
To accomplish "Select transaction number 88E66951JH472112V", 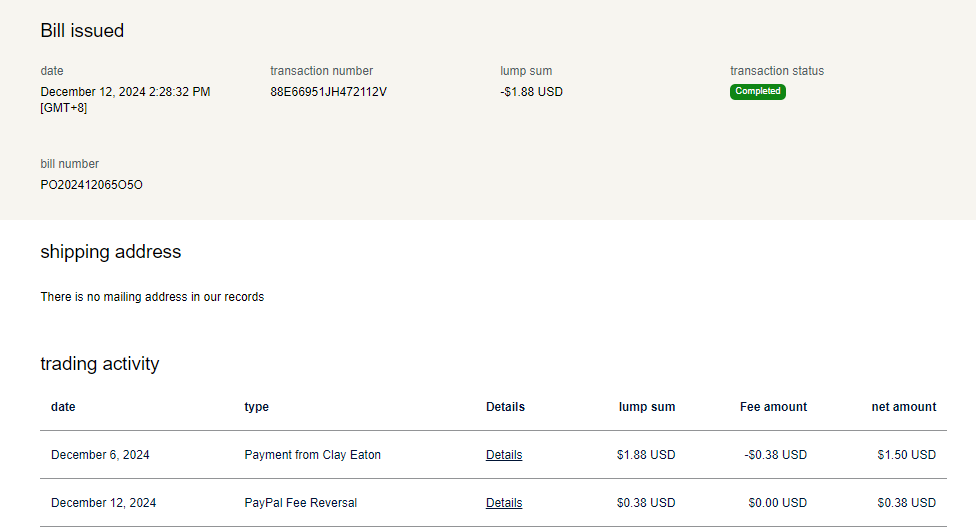I will tap(328, 92).
